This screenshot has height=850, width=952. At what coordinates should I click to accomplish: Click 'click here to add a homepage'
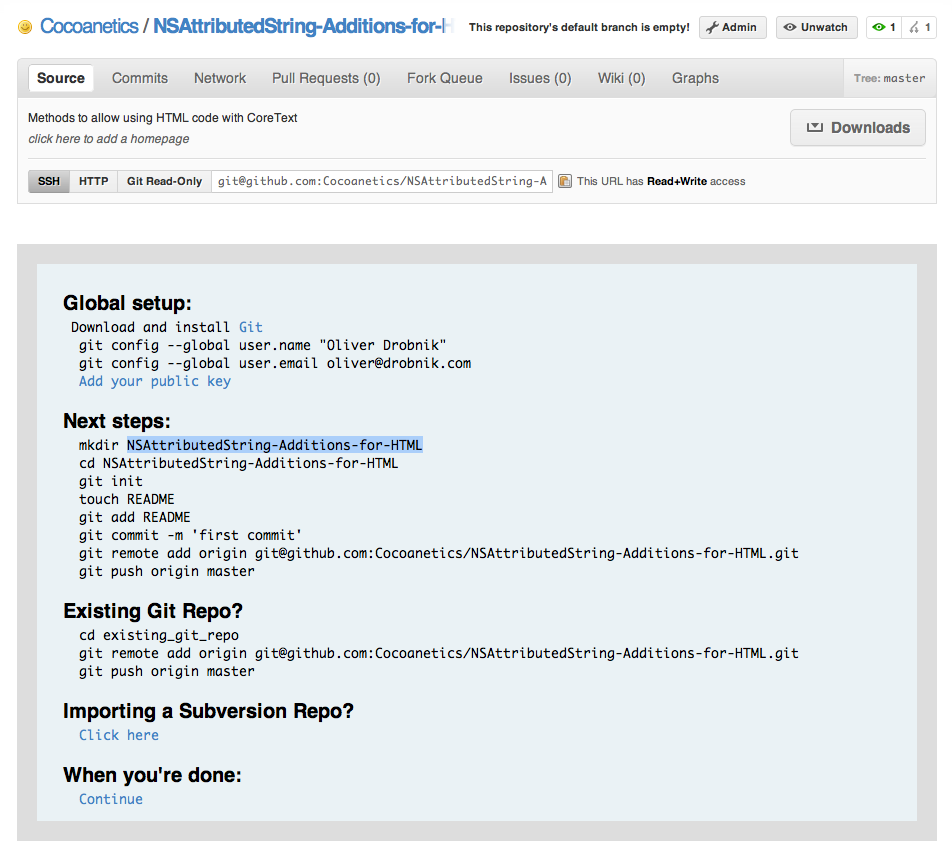tap(109, 139)
